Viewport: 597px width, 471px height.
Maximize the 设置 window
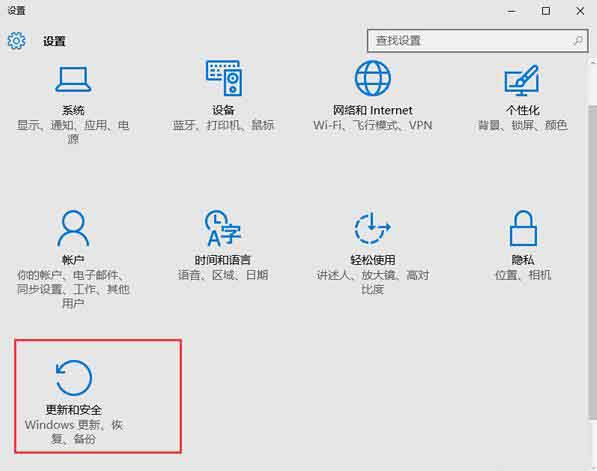click(546, 11)
